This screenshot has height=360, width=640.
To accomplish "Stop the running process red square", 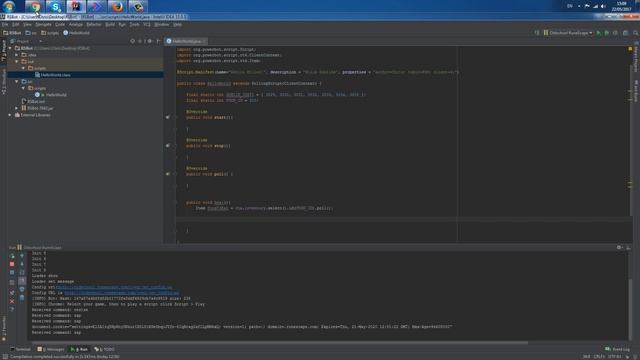I will pos(12,264).
